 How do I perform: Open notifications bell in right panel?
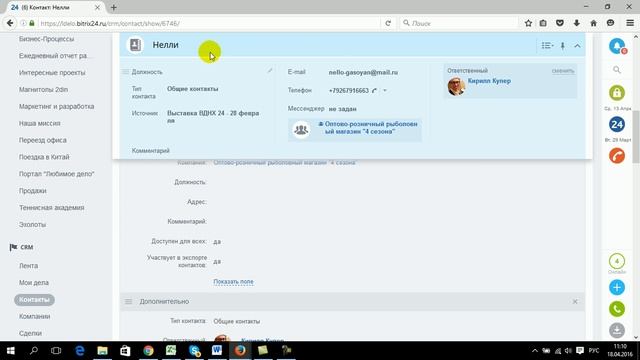pos(617,46)
